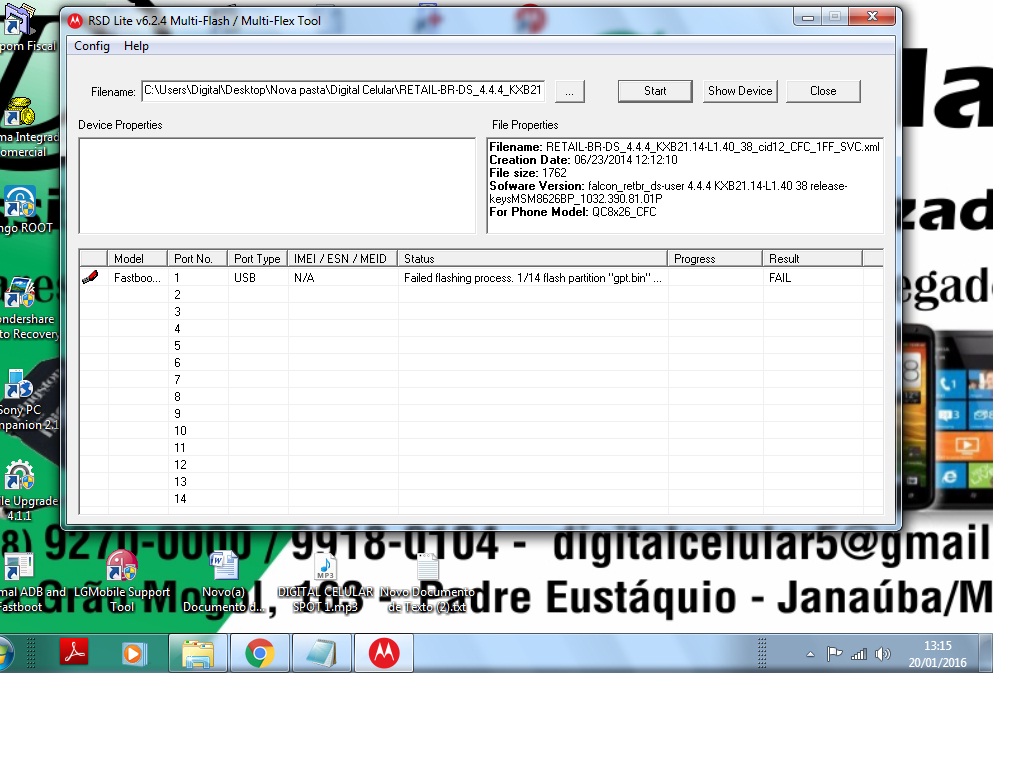Open the Mobile Upgrade 4.1.1 desktop icon

(27, 490)
